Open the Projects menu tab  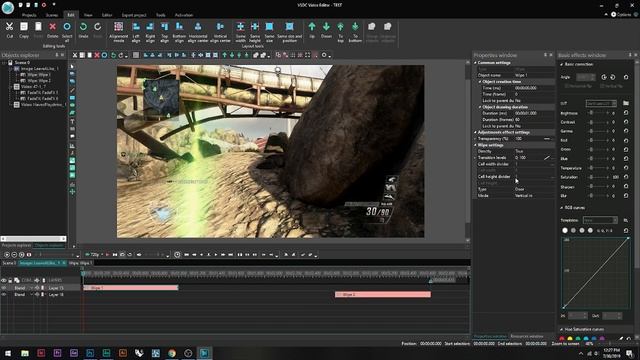coord(29,15)
